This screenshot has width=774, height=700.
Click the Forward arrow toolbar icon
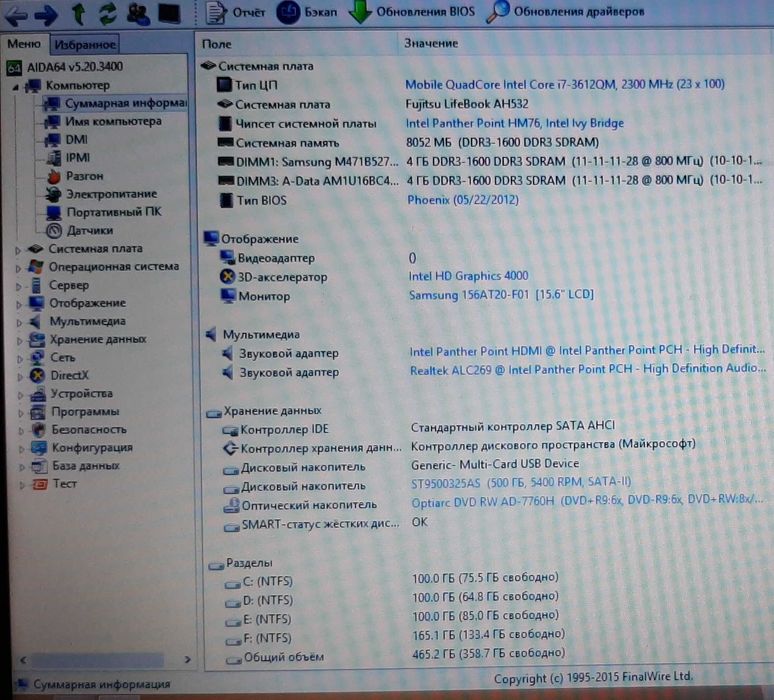(46, 15)
